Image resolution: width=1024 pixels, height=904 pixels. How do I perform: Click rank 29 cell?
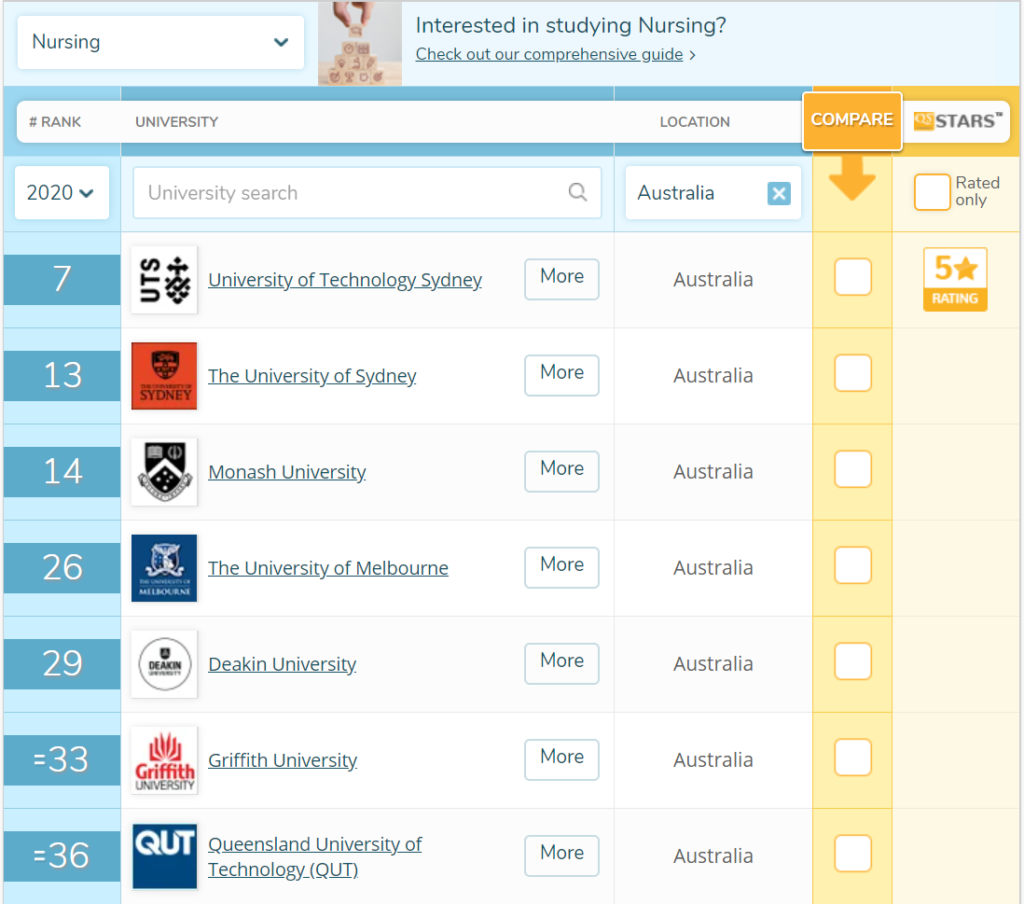coord(62,664)
